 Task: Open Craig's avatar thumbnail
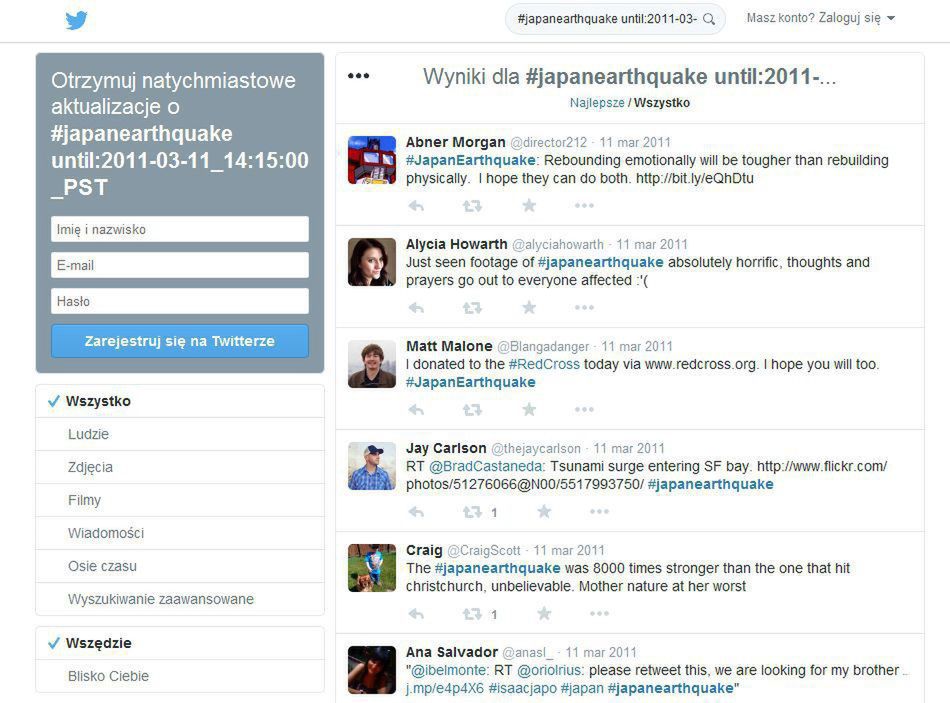(x=372, y=568)
